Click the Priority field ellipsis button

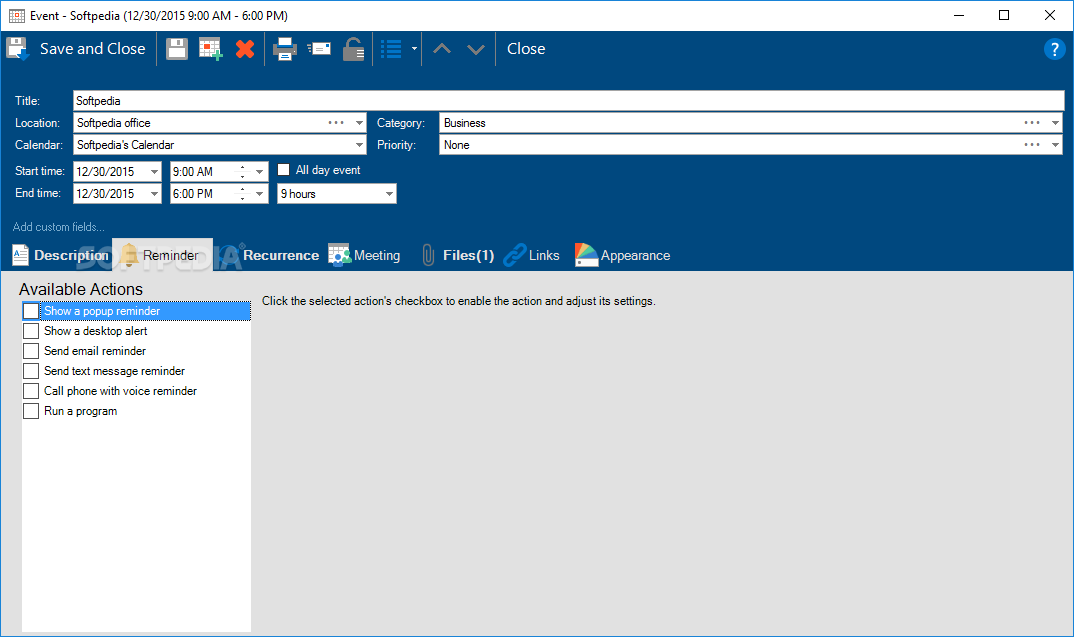tap(1032, 145)
